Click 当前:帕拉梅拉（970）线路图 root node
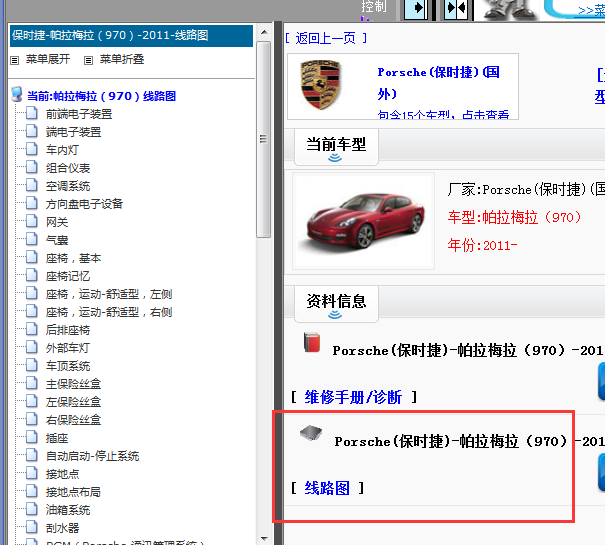Image resolution: width=605 pixels, height=545 pixels. (101, 96)
